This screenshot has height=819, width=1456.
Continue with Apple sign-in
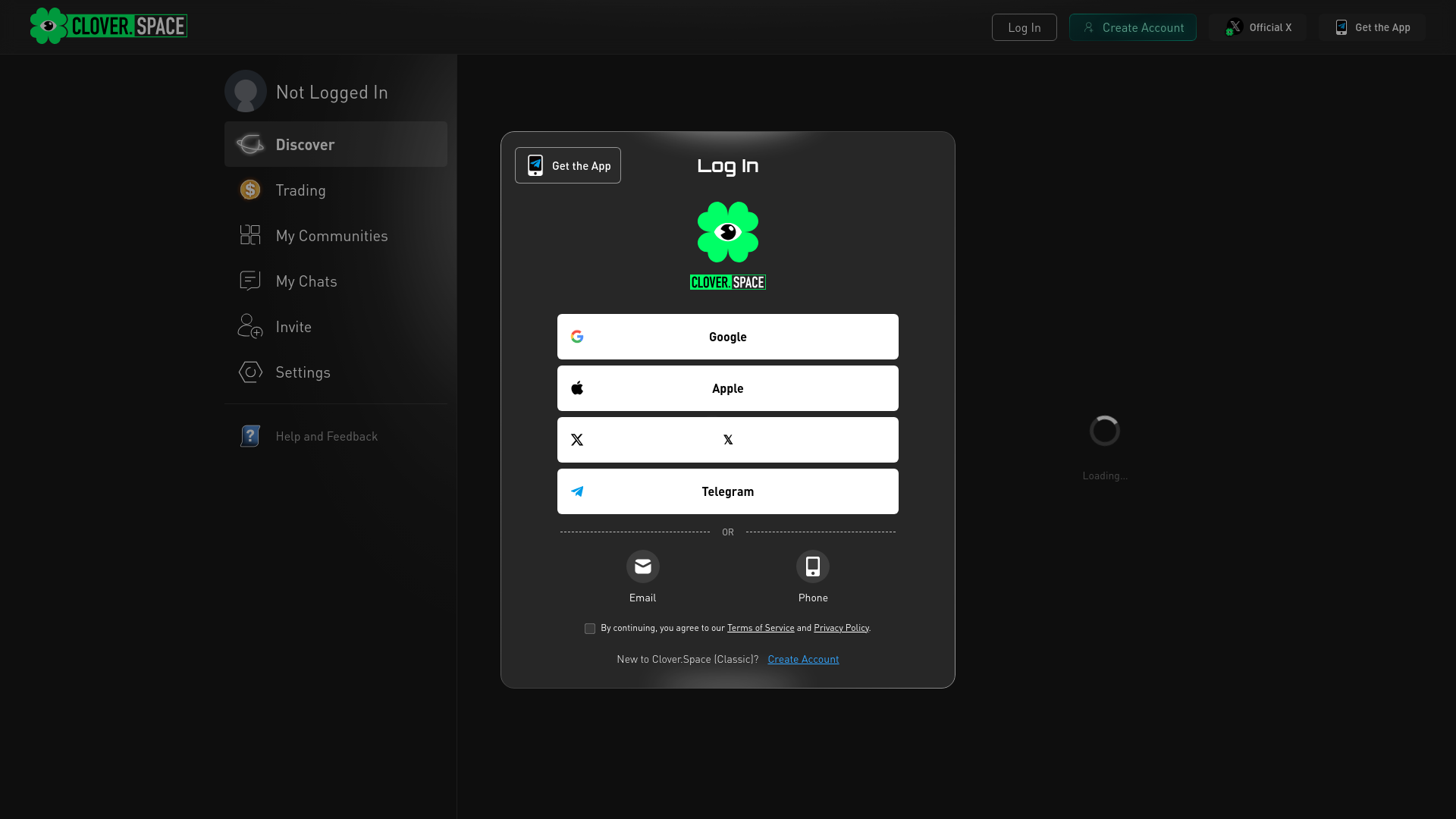[728, 388]
